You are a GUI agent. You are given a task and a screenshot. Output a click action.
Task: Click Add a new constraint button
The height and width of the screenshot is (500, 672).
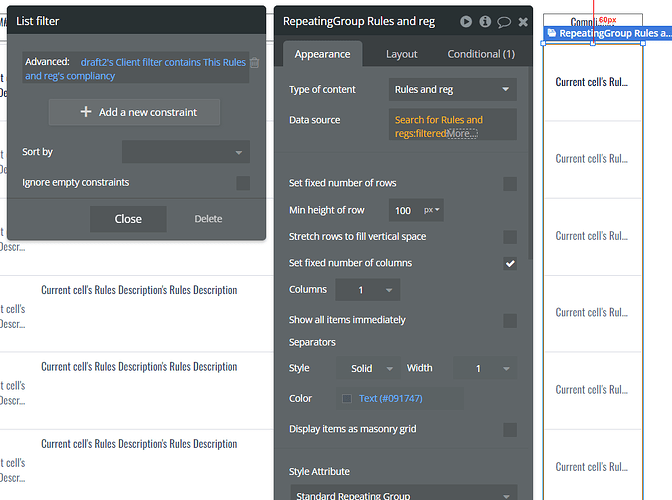tap(135, 112)
